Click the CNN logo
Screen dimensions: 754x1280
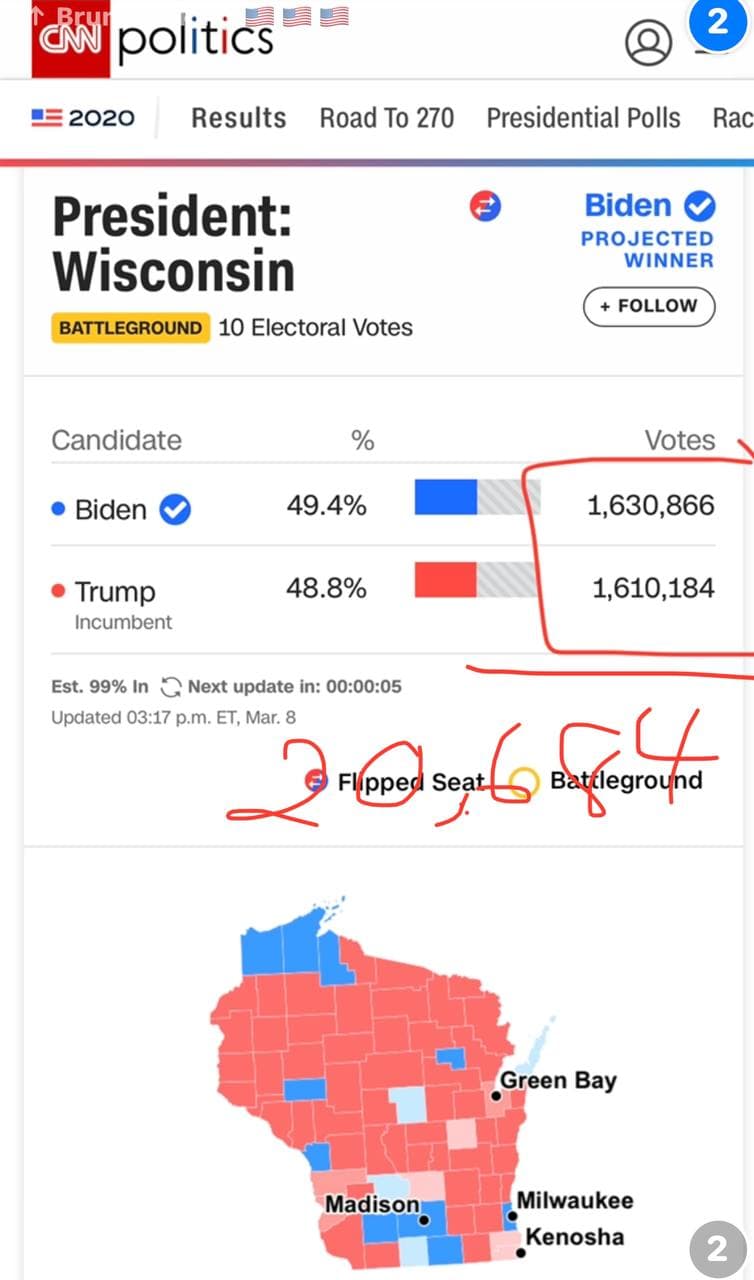[72, 39]
